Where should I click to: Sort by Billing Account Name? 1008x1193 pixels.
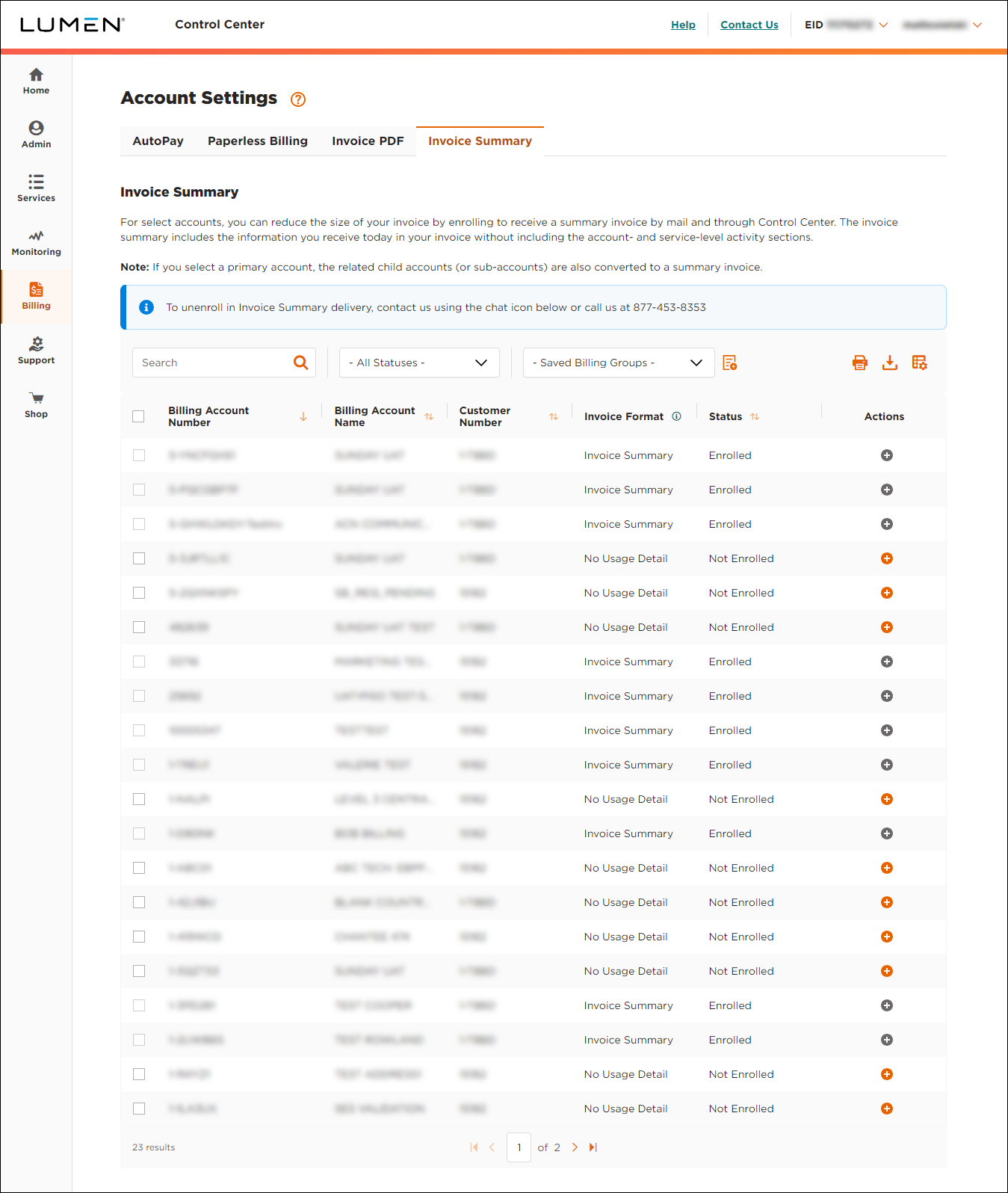[429, 416]
